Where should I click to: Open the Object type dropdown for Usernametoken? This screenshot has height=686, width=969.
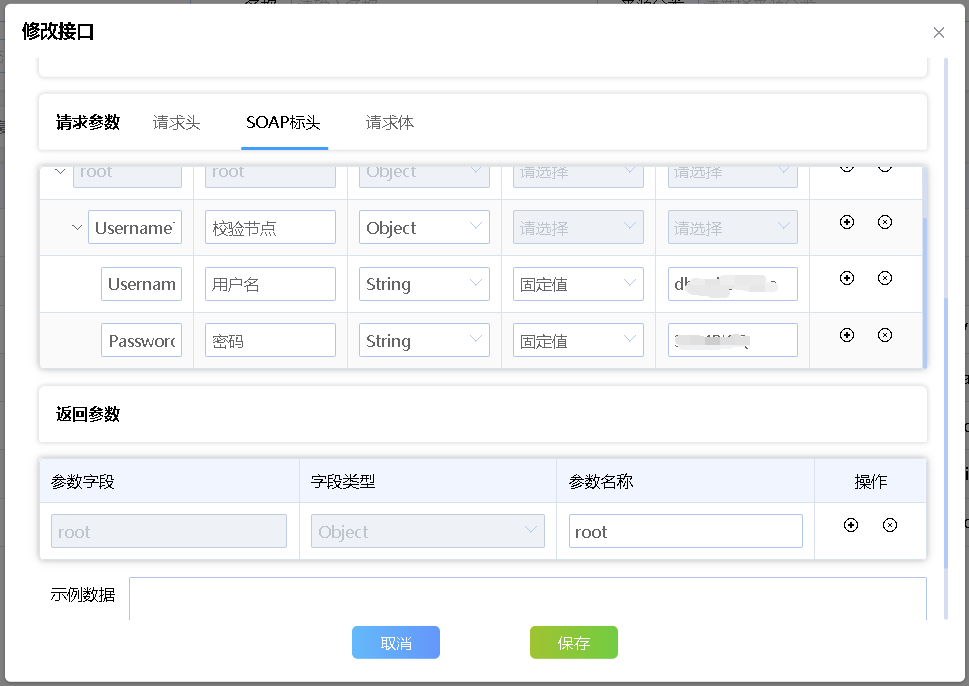pos(424,227)
